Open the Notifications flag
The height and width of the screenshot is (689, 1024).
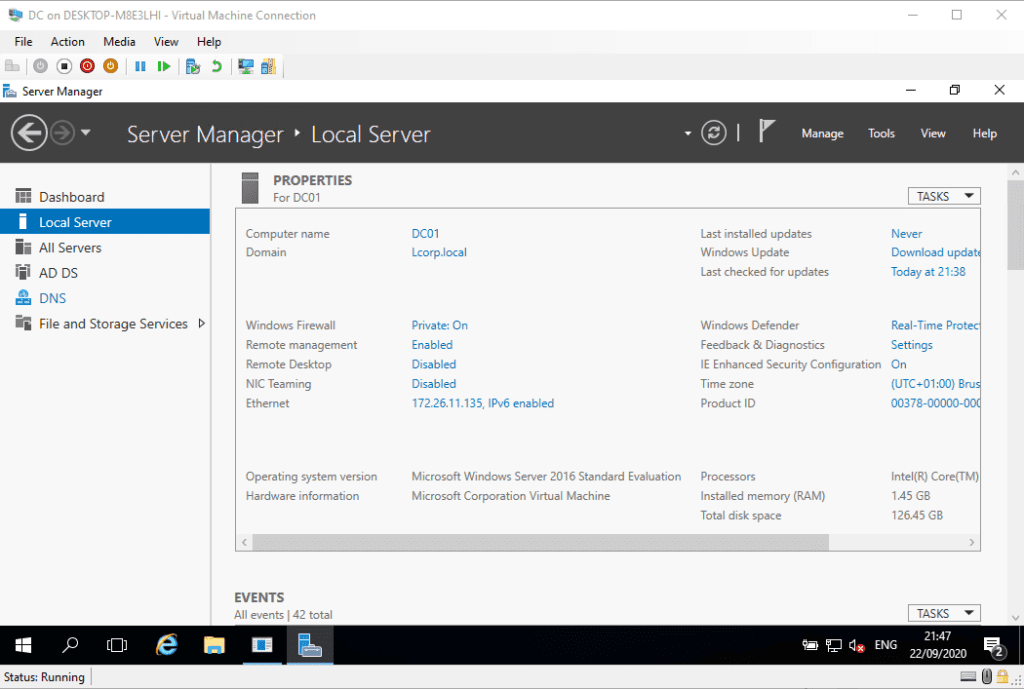coord(767,131)
